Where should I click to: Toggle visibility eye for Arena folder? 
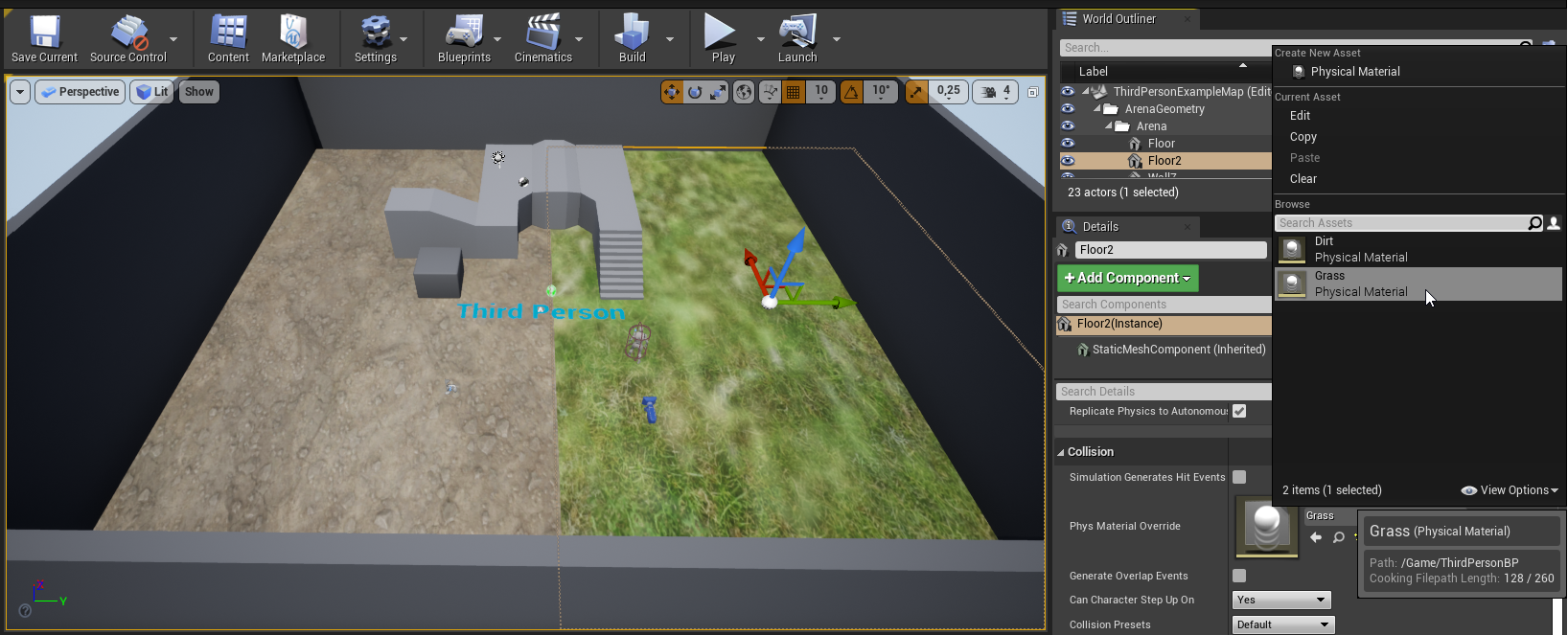[1068, 126]
